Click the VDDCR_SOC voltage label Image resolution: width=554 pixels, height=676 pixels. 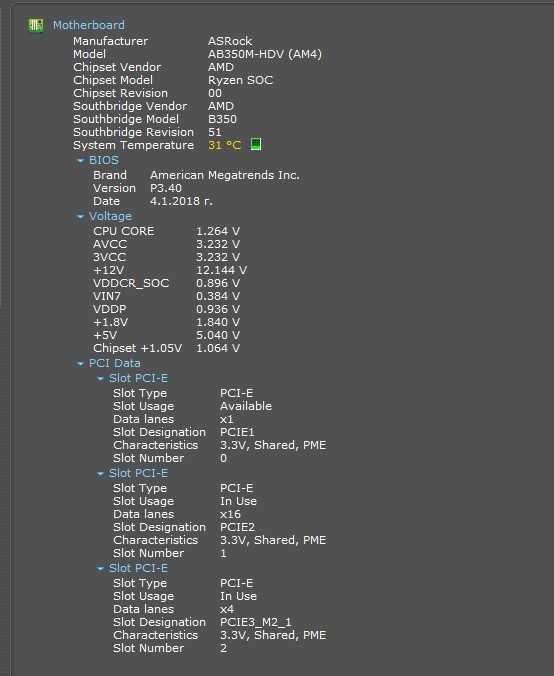[x=131, y=283]
